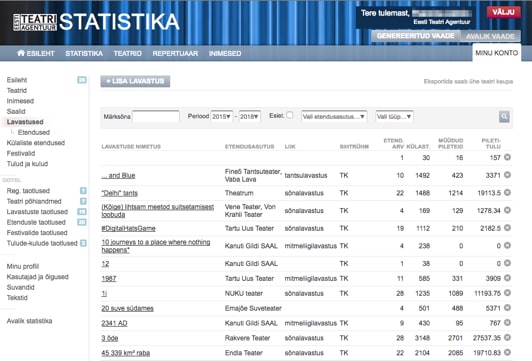Viewport: 532px width, 361px height.
Task: Open Minu profiil in sidebar
Action: tap(23, 266)
